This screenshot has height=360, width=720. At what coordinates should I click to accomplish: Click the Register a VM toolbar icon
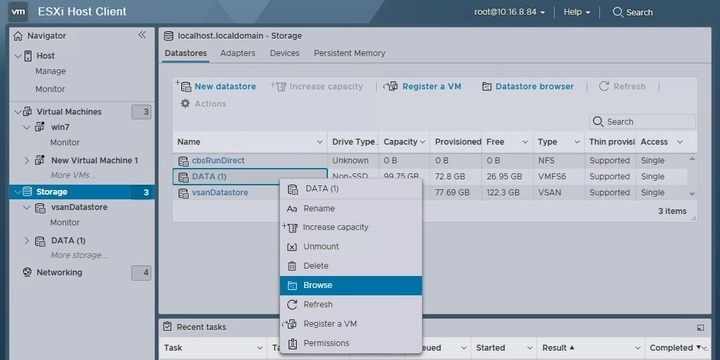390,86
